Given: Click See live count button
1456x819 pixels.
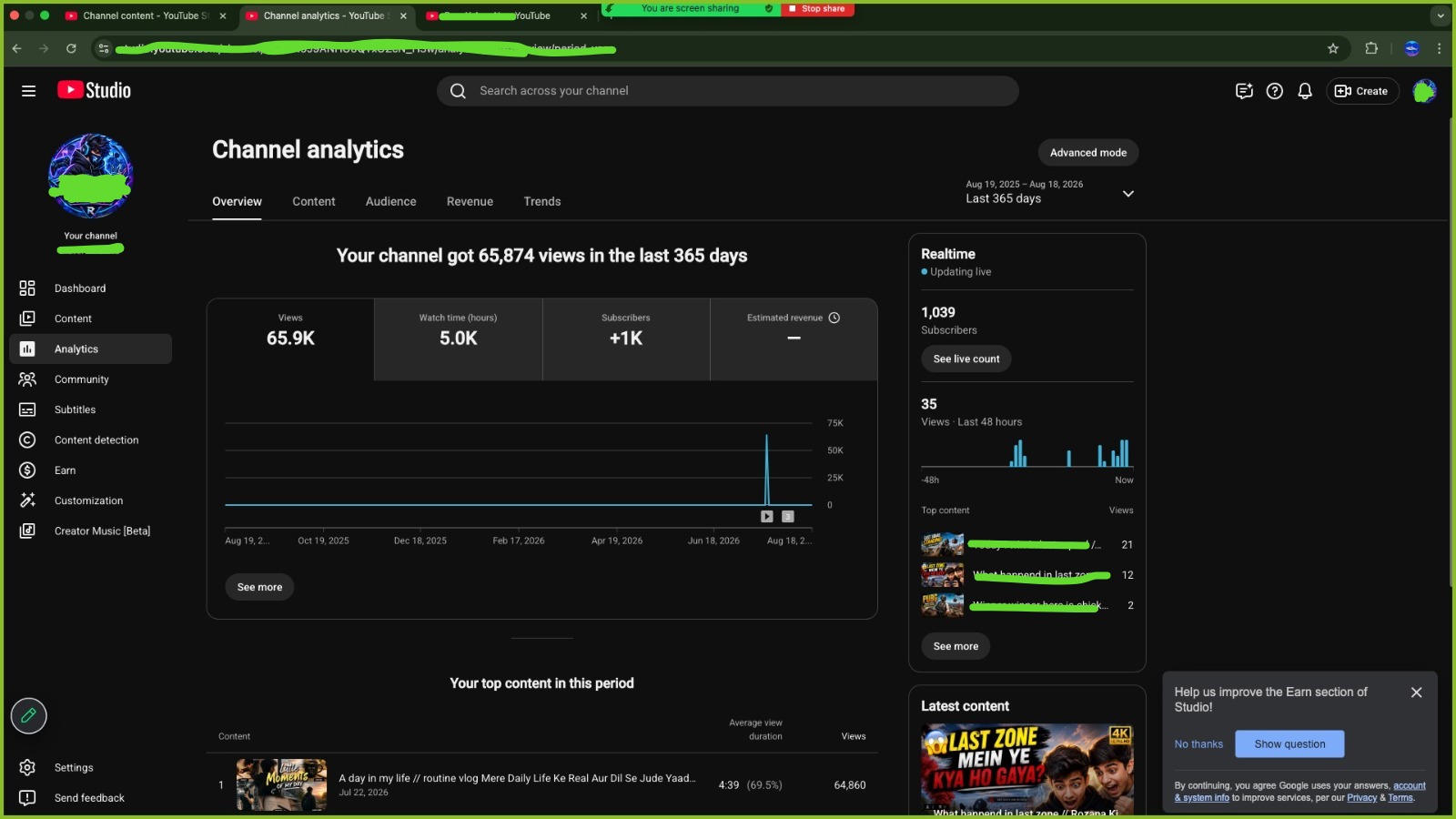Looking at the screenshot, I should coord(966,359).
